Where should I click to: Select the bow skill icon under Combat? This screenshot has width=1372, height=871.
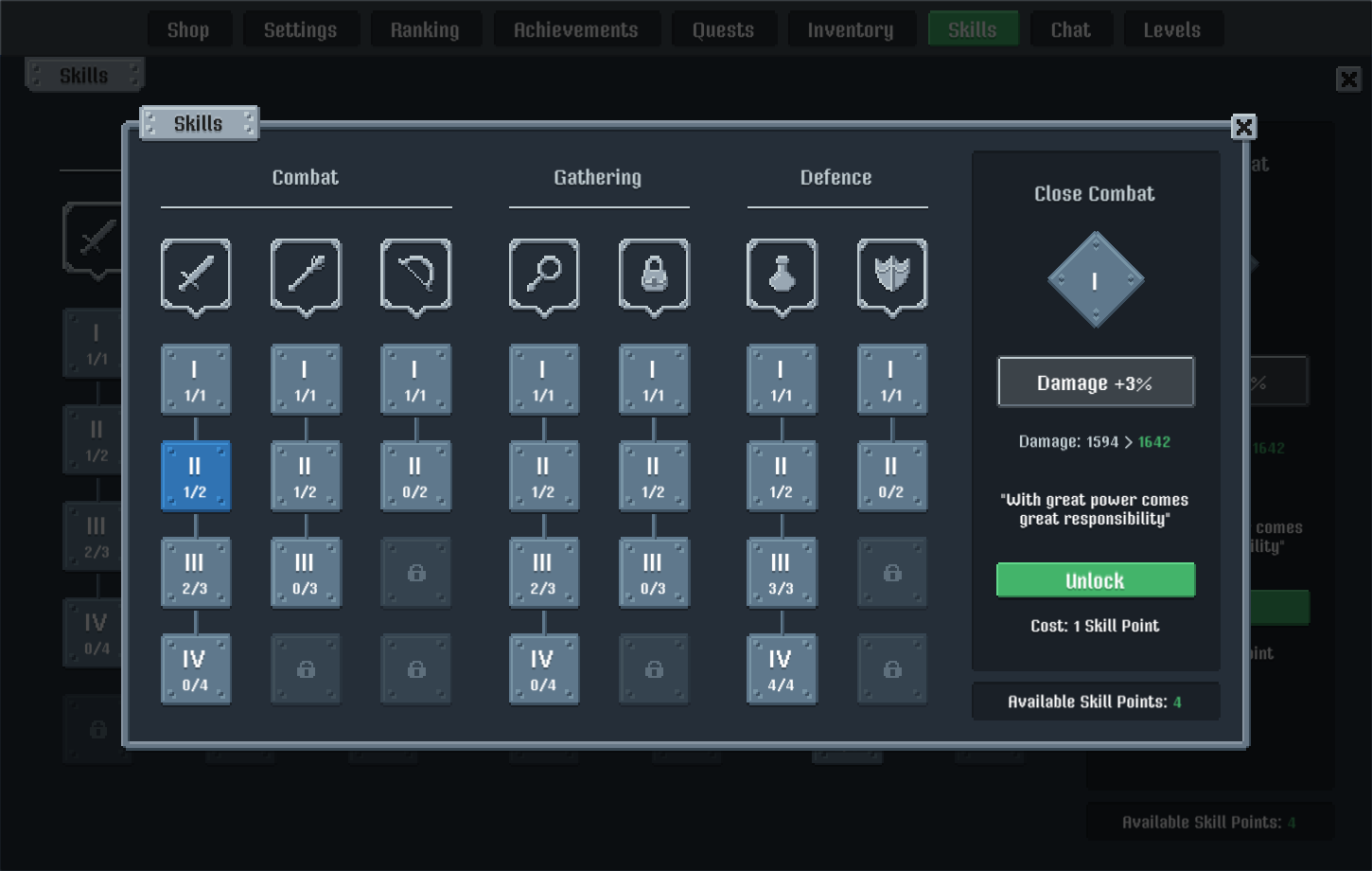415,276
